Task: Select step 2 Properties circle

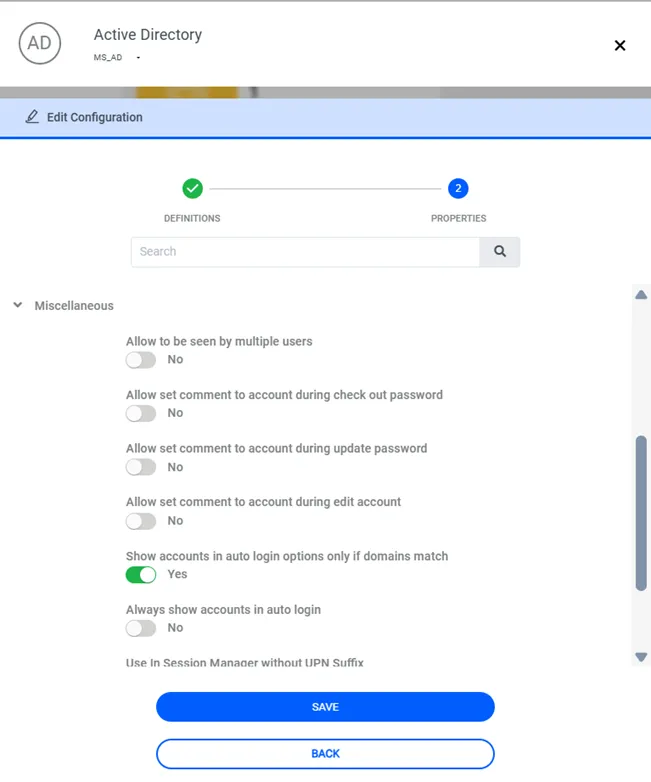Action: [458, 189]
